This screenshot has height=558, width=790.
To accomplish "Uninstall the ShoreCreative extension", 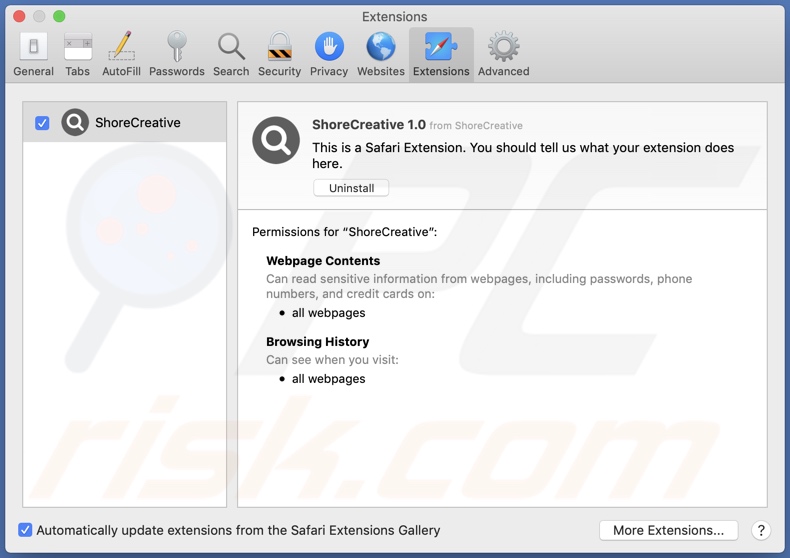I will point(351,188).
